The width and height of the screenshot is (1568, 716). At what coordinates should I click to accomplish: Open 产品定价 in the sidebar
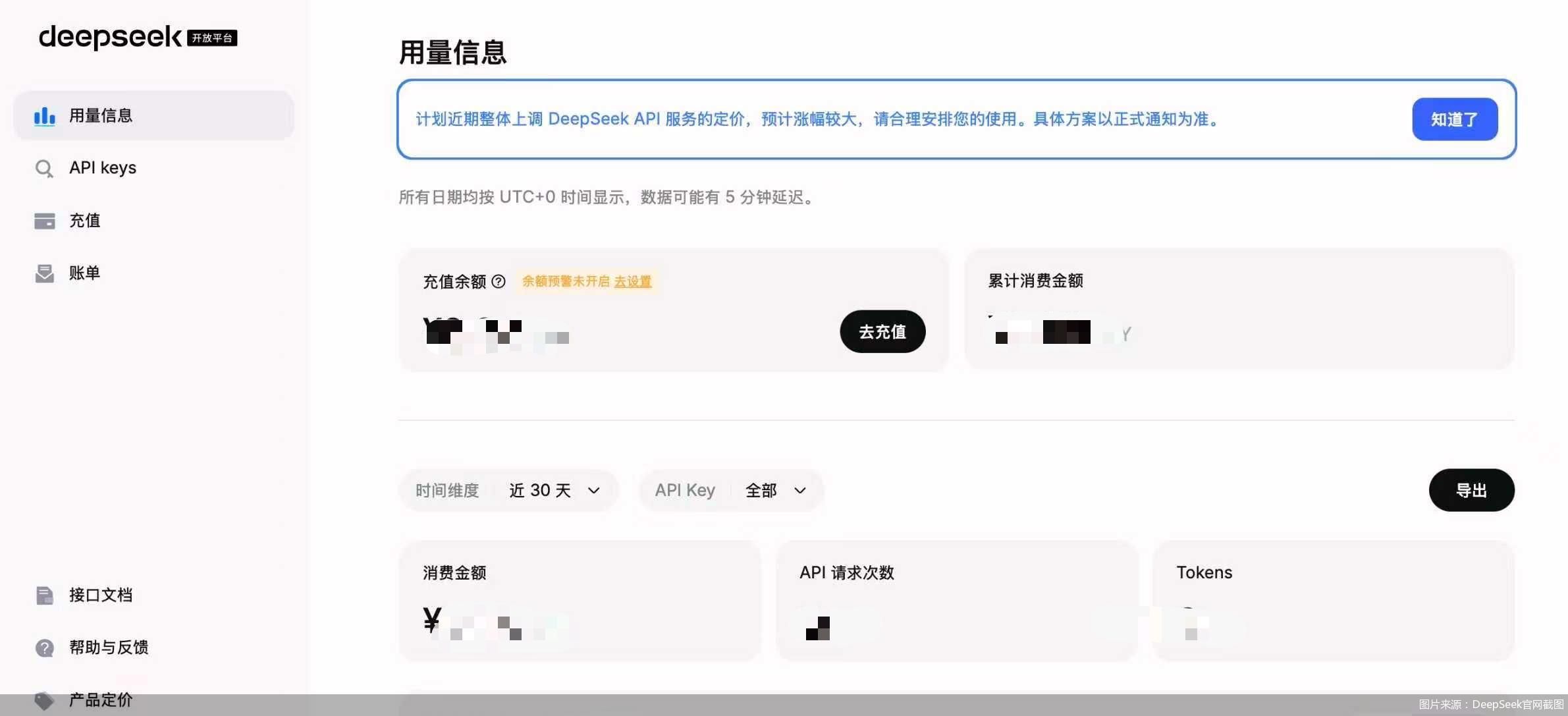click(x=153, y=700)
